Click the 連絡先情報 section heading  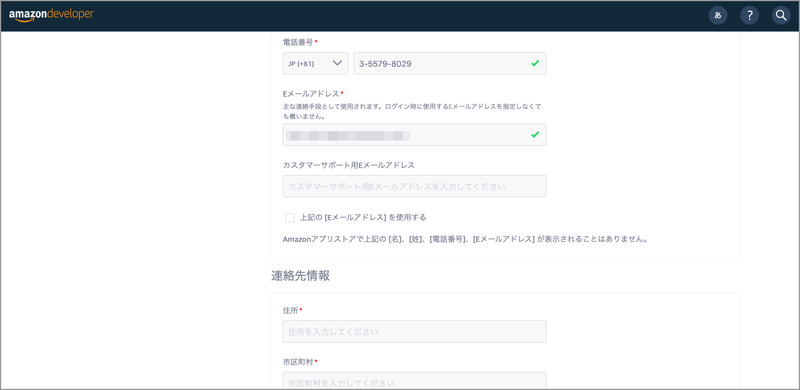click(300, 276)
